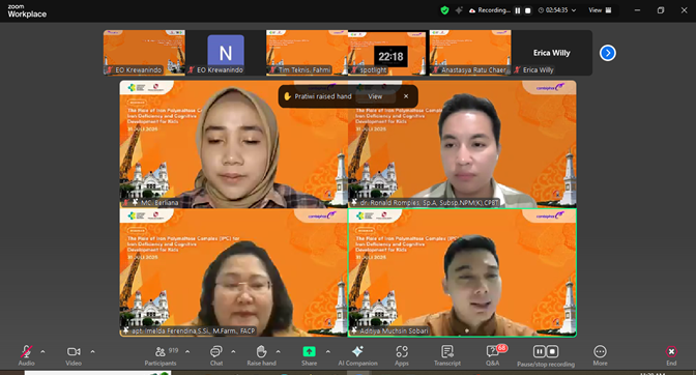
Task: Expand the Share options caret
Action: pyautogui.click(x=328, y=351)
